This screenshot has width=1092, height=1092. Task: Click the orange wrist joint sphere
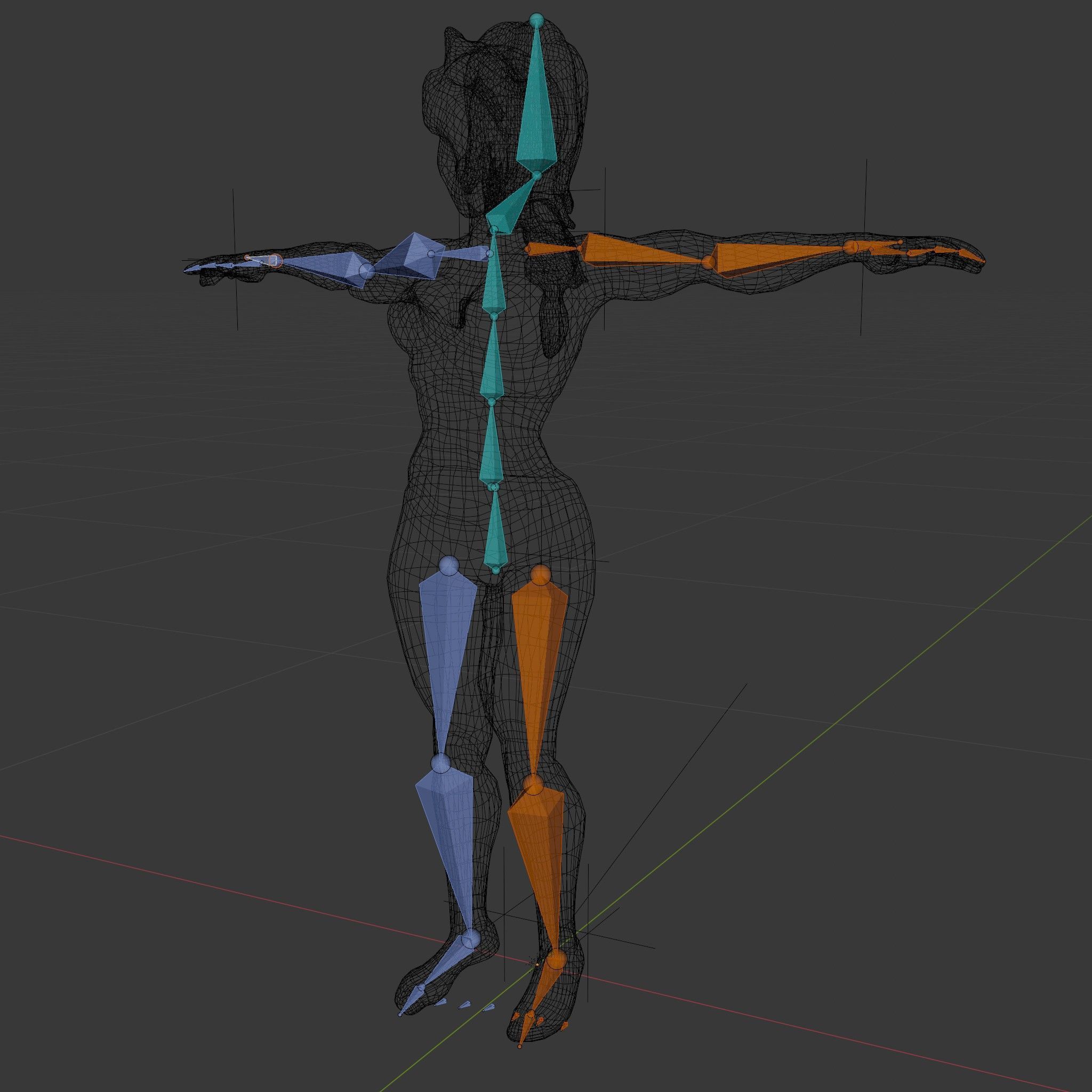(x=851, y=247)
